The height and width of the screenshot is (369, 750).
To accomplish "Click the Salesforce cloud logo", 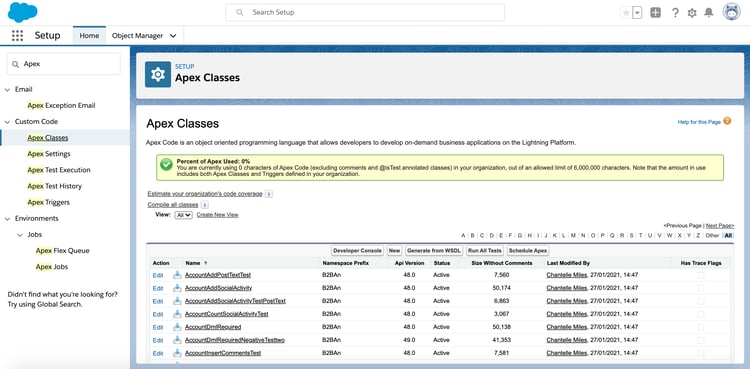I will coord(22,12).
